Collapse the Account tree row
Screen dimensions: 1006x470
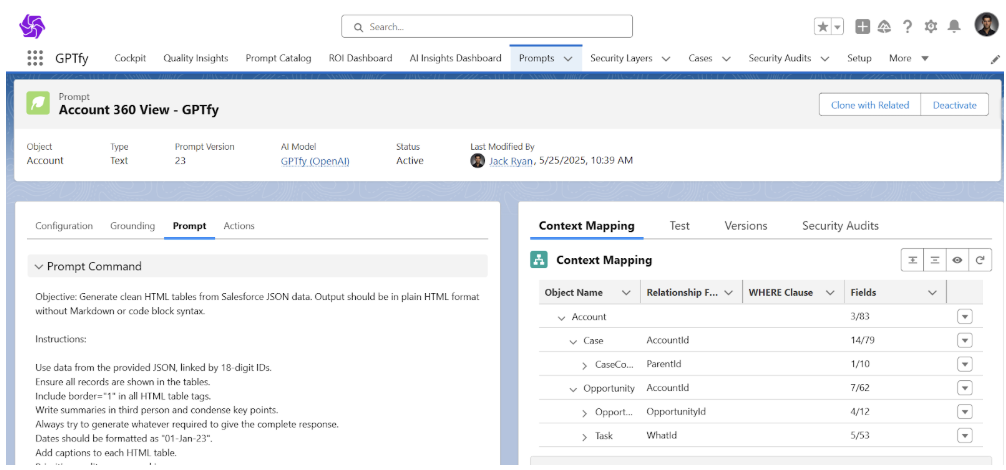[x=561, y=317]
